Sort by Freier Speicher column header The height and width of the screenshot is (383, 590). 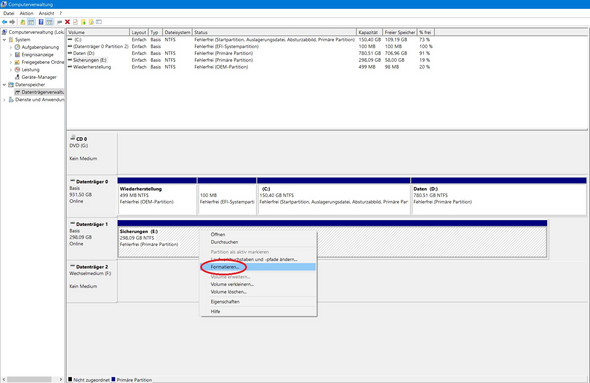tap(400, 32)
